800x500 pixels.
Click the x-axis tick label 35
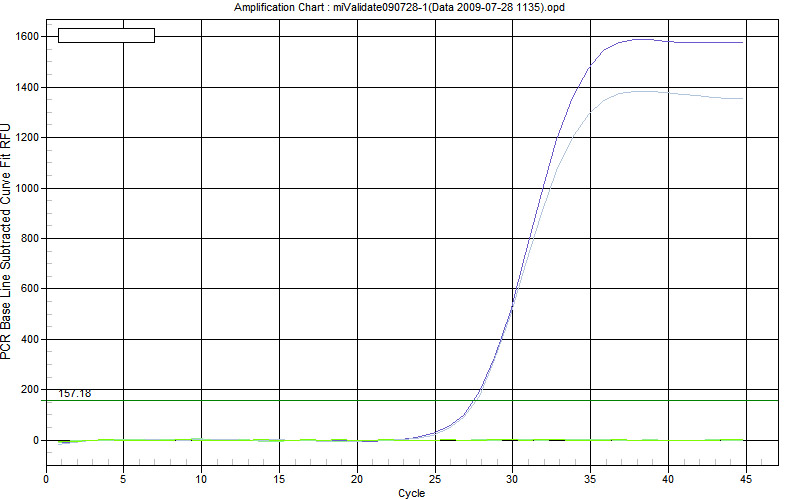(x=590, y=479)
